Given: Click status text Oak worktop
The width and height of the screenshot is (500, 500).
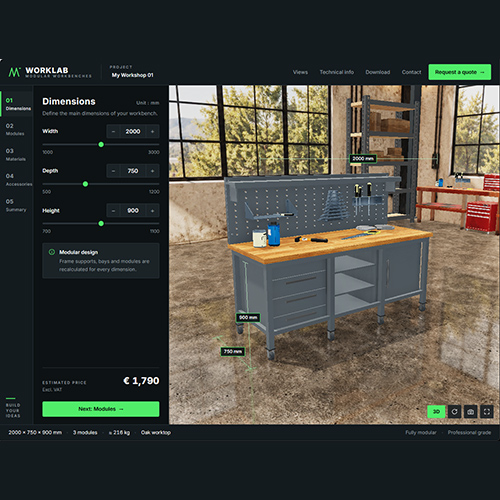Looking at the screenshot, I should coord(156,432).
